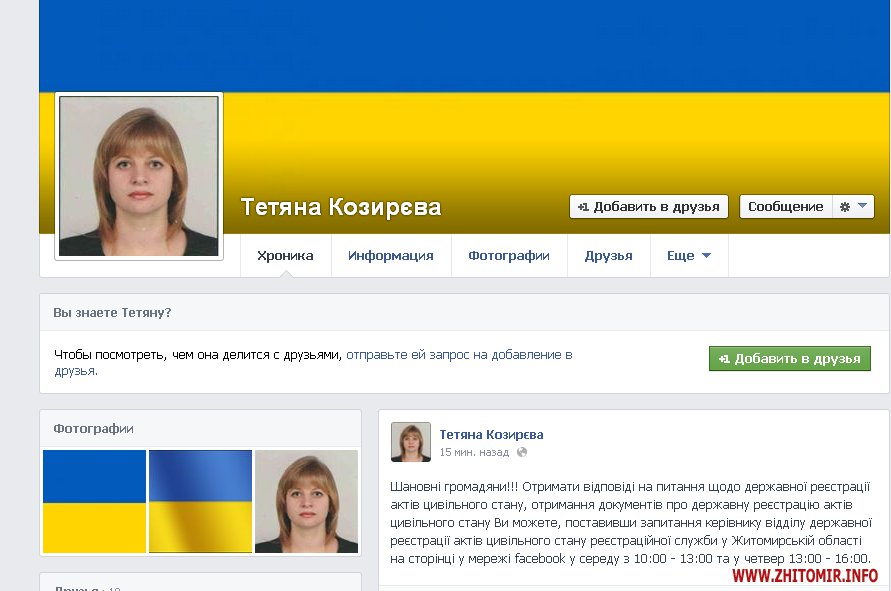Expand the dropdown arrow next to gear icon
This screenshot has height=591, width=891.
pyautogui.click(x=862, y=206)
